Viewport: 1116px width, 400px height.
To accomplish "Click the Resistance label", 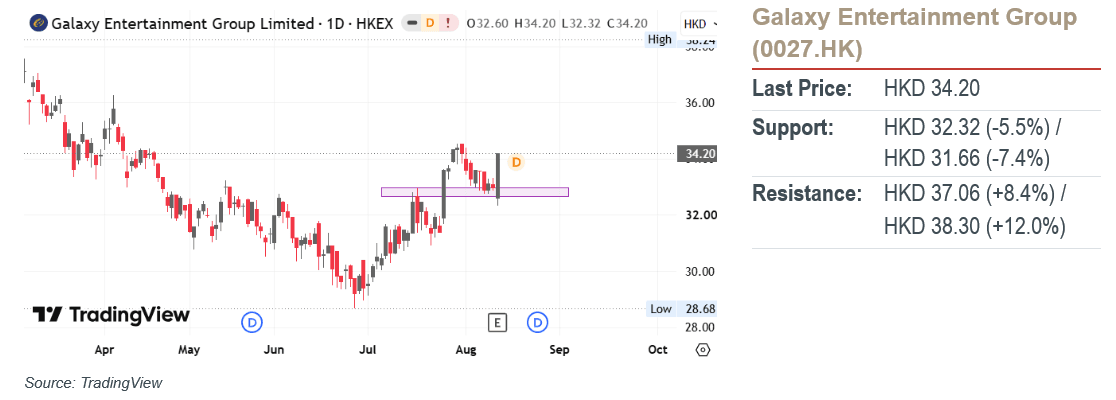I will coord(808,194).
